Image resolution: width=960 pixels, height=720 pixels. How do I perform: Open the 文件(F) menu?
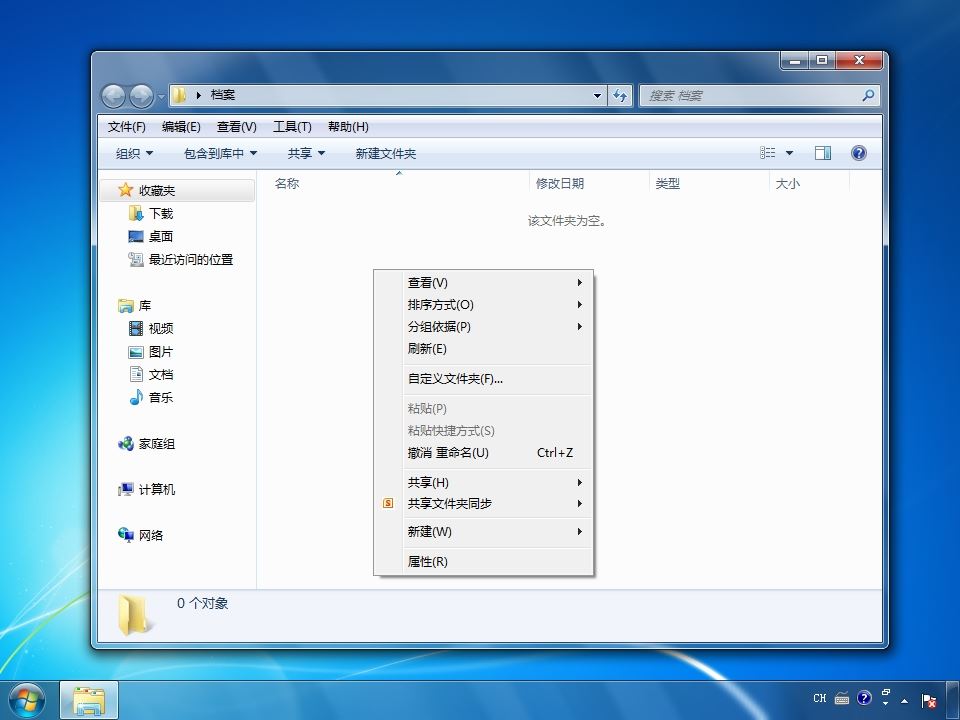point(127,127)
